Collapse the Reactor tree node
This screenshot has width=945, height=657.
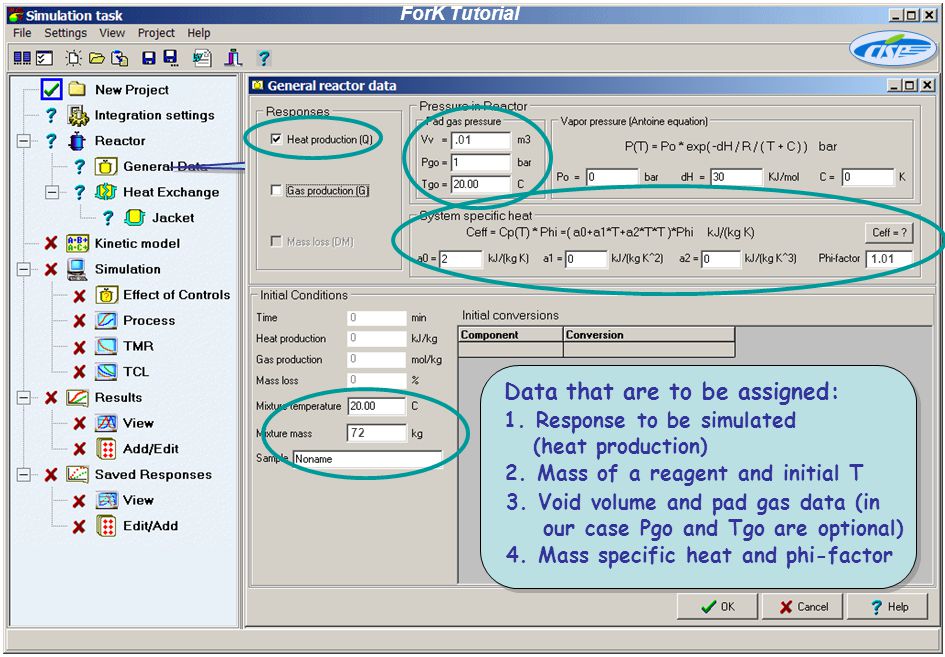coord(23,141)
